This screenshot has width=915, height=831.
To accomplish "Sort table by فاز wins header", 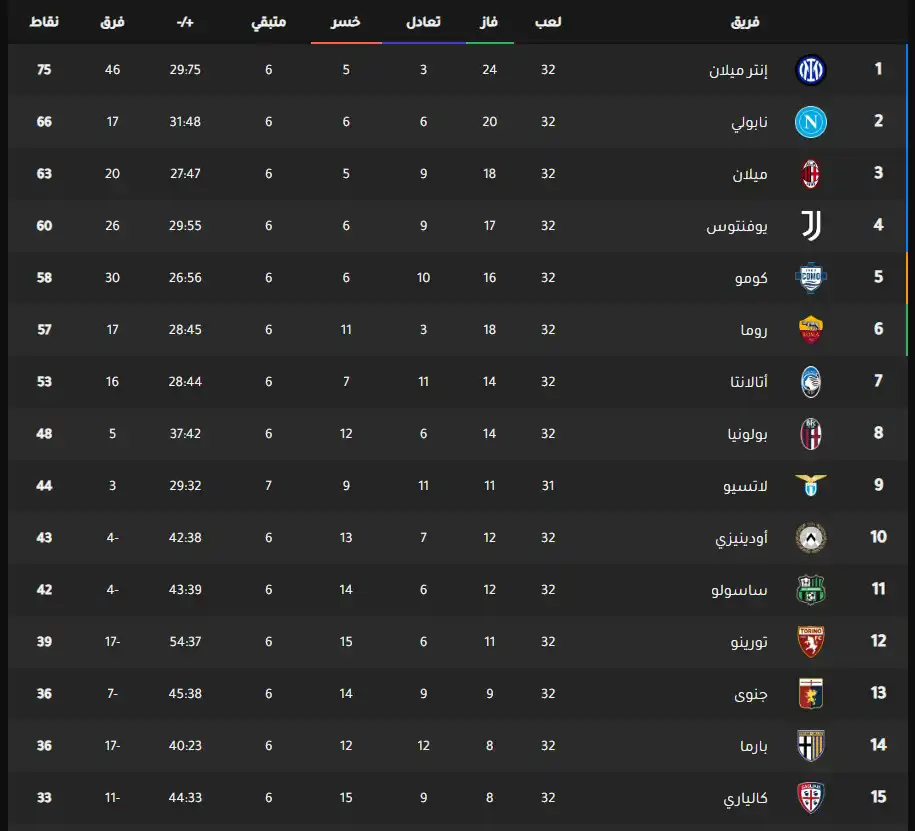I will pos(490,21).
